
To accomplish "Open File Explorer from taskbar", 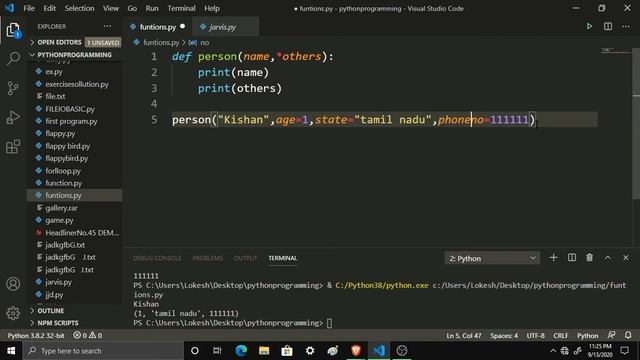I will coord(264,351).
